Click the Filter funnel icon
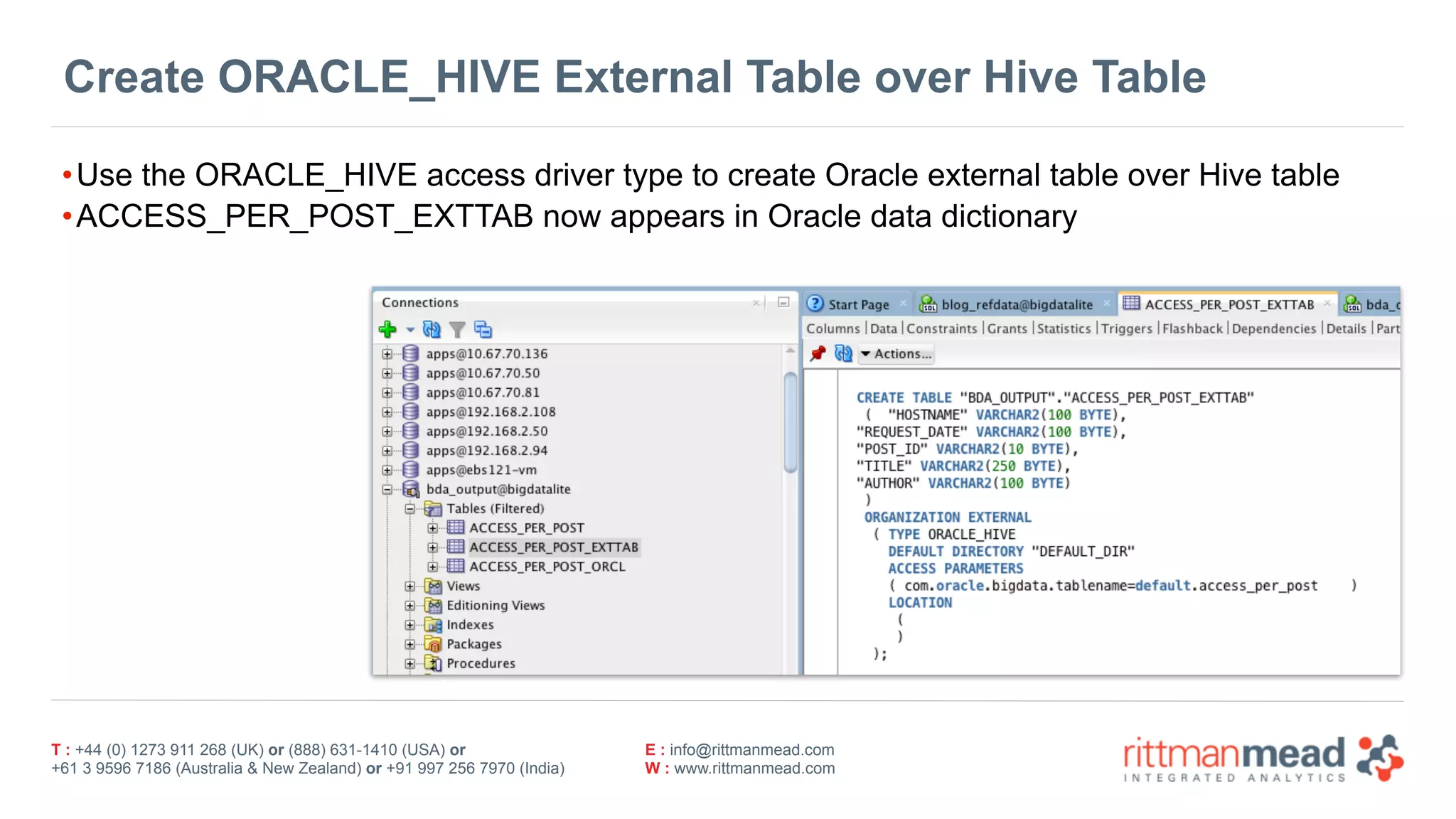Image resolution: width=1456 pixels, height=819 pixels. point(457,330)
